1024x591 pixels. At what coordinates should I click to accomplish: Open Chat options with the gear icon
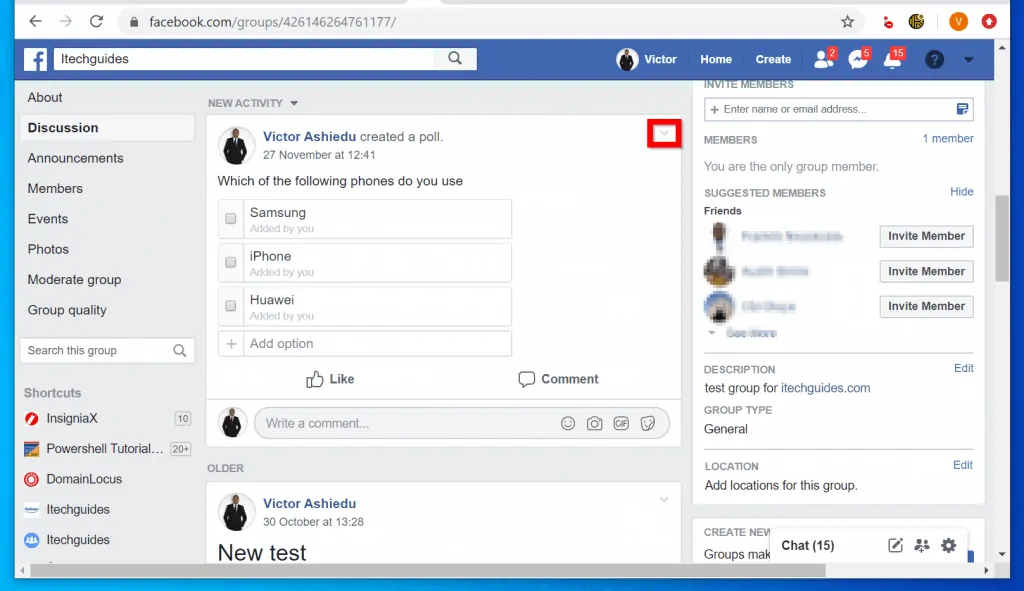(x=948, y=545)
